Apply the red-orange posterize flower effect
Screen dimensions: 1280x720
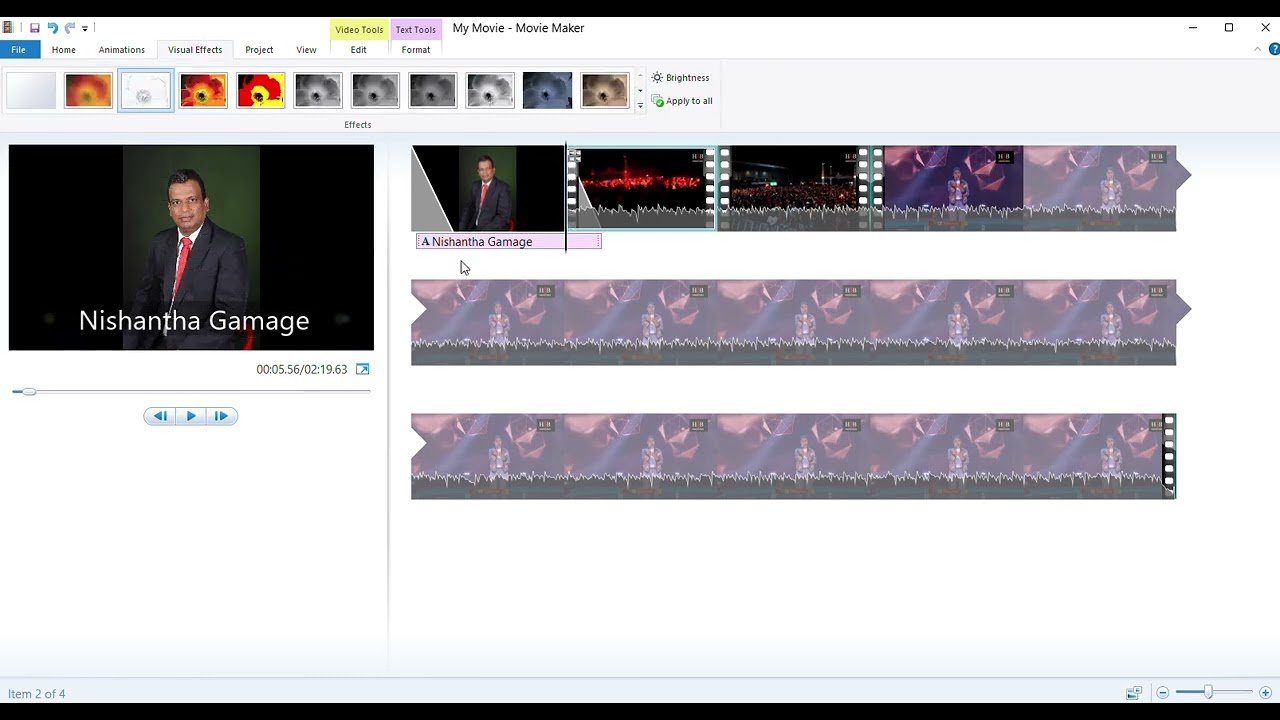[x=203, y=90]
